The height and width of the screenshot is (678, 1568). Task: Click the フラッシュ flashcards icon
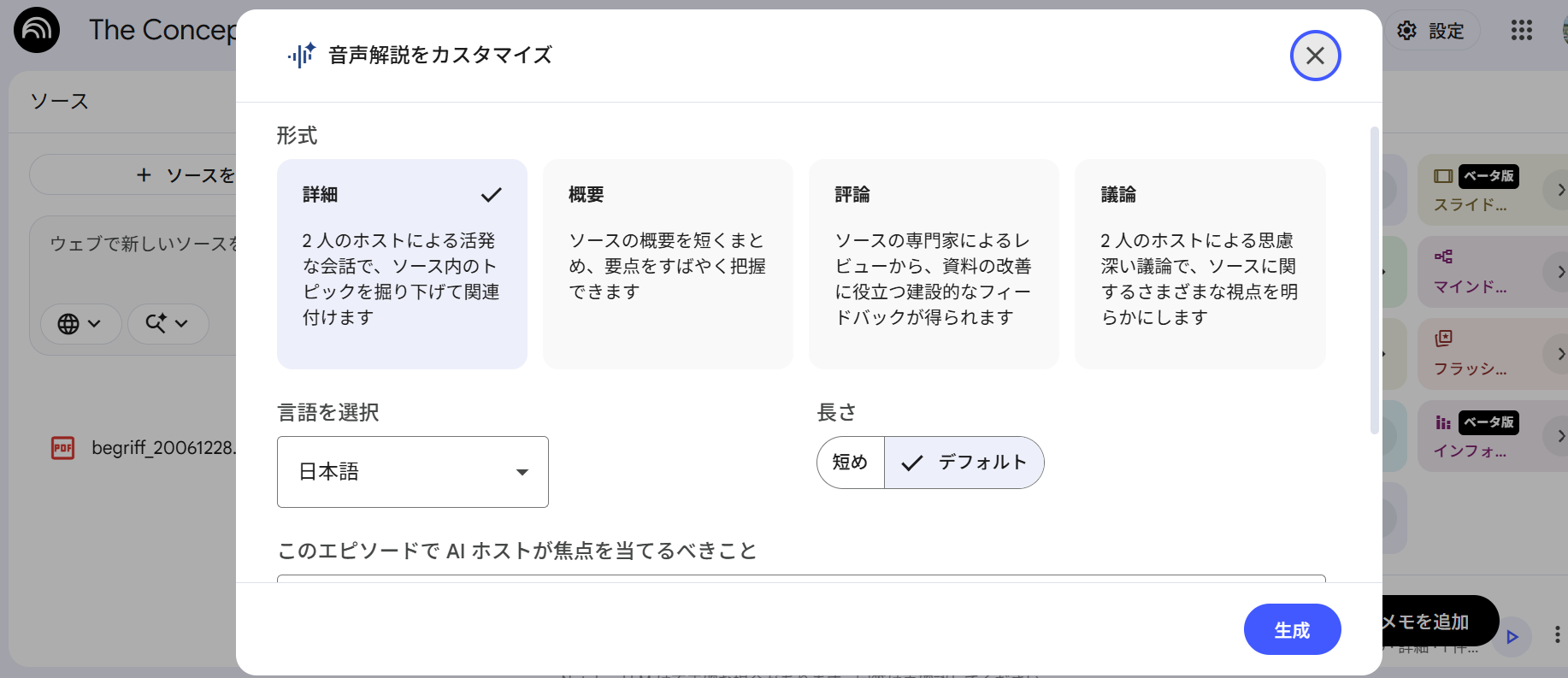pyautogui.click(x=1443, y=338)
